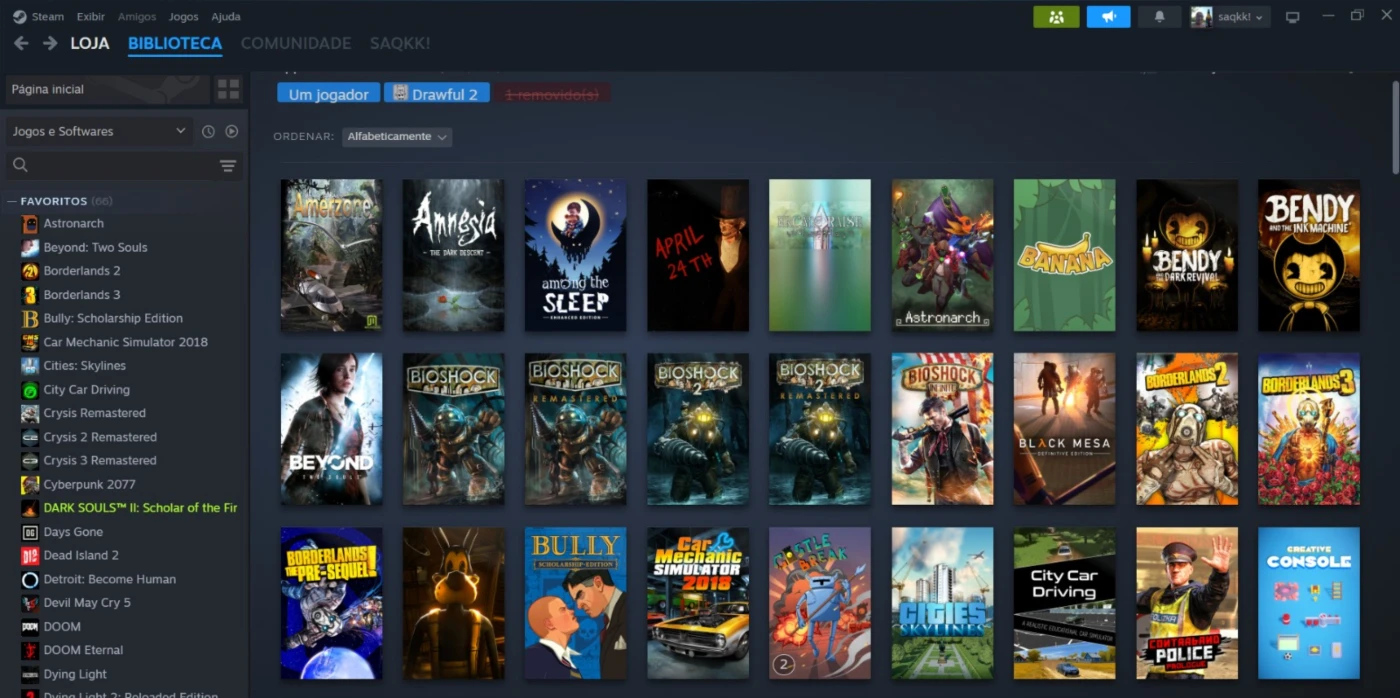
Task: Open the Alfabeticamente sort dropdown
Action: pos(397,137)
